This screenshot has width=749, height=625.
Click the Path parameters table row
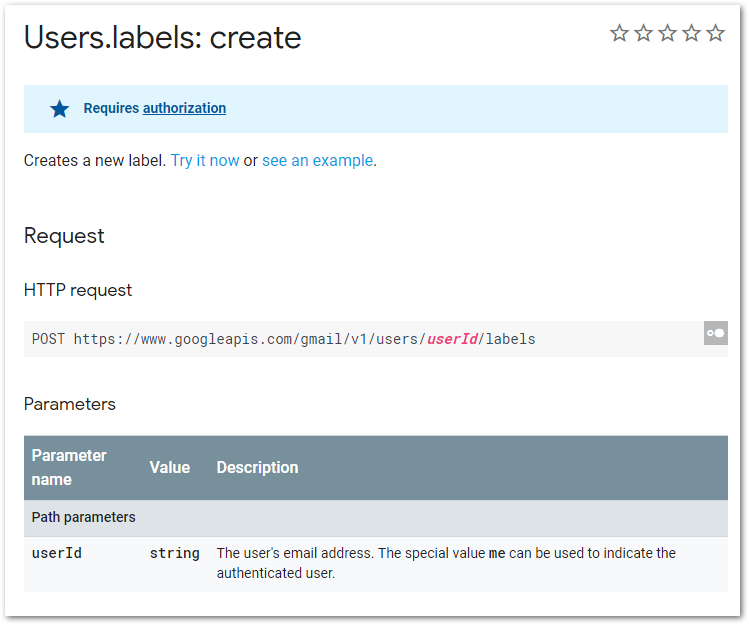point(376,517)
